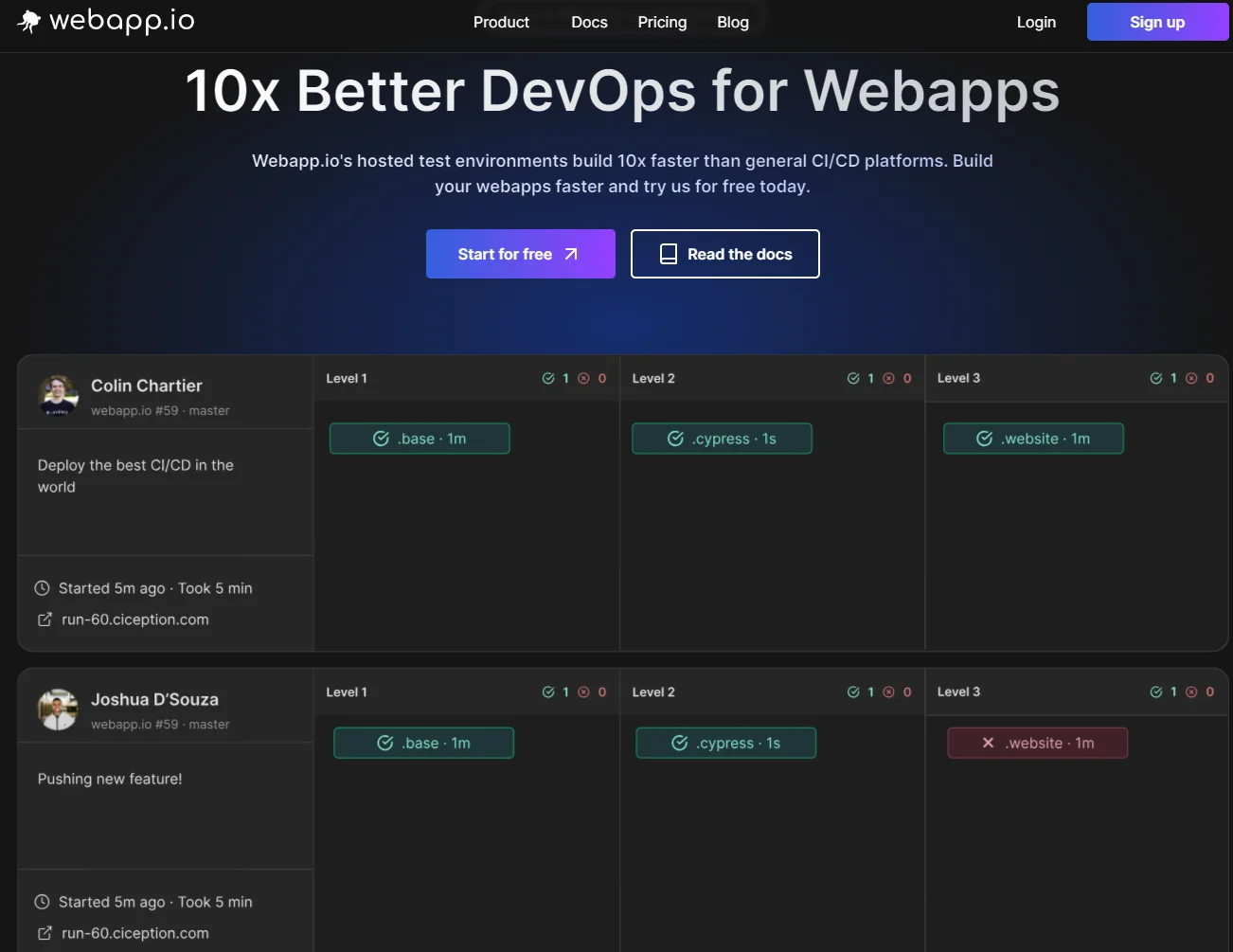Click Level 2 label in Colin's run

(653, 378)
